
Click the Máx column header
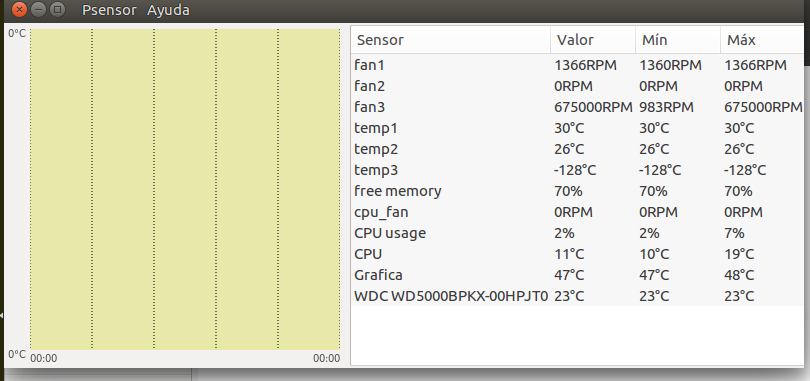[765, 40]
